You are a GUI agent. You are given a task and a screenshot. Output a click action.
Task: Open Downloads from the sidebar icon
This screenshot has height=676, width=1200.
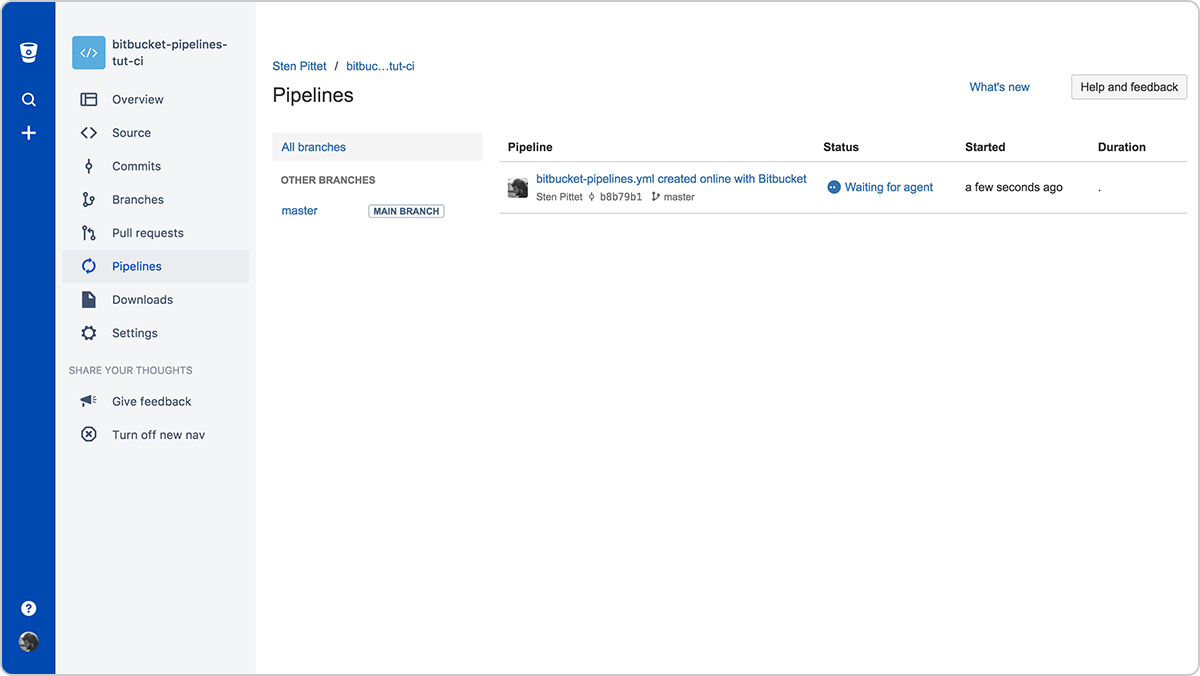[x=88, y=299]
